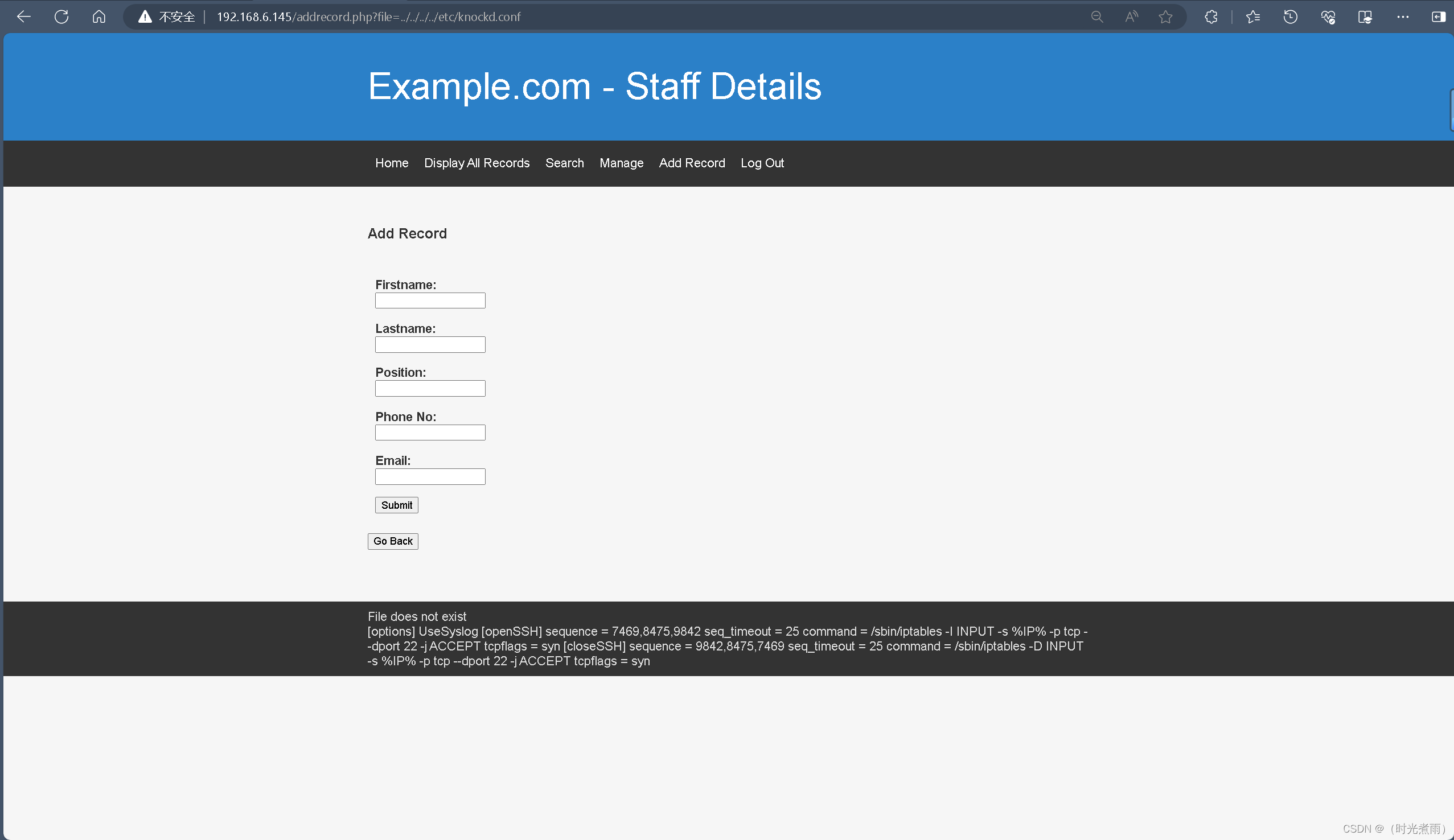
Task: Click the Log Out menu item
Action: coord(762,163)
